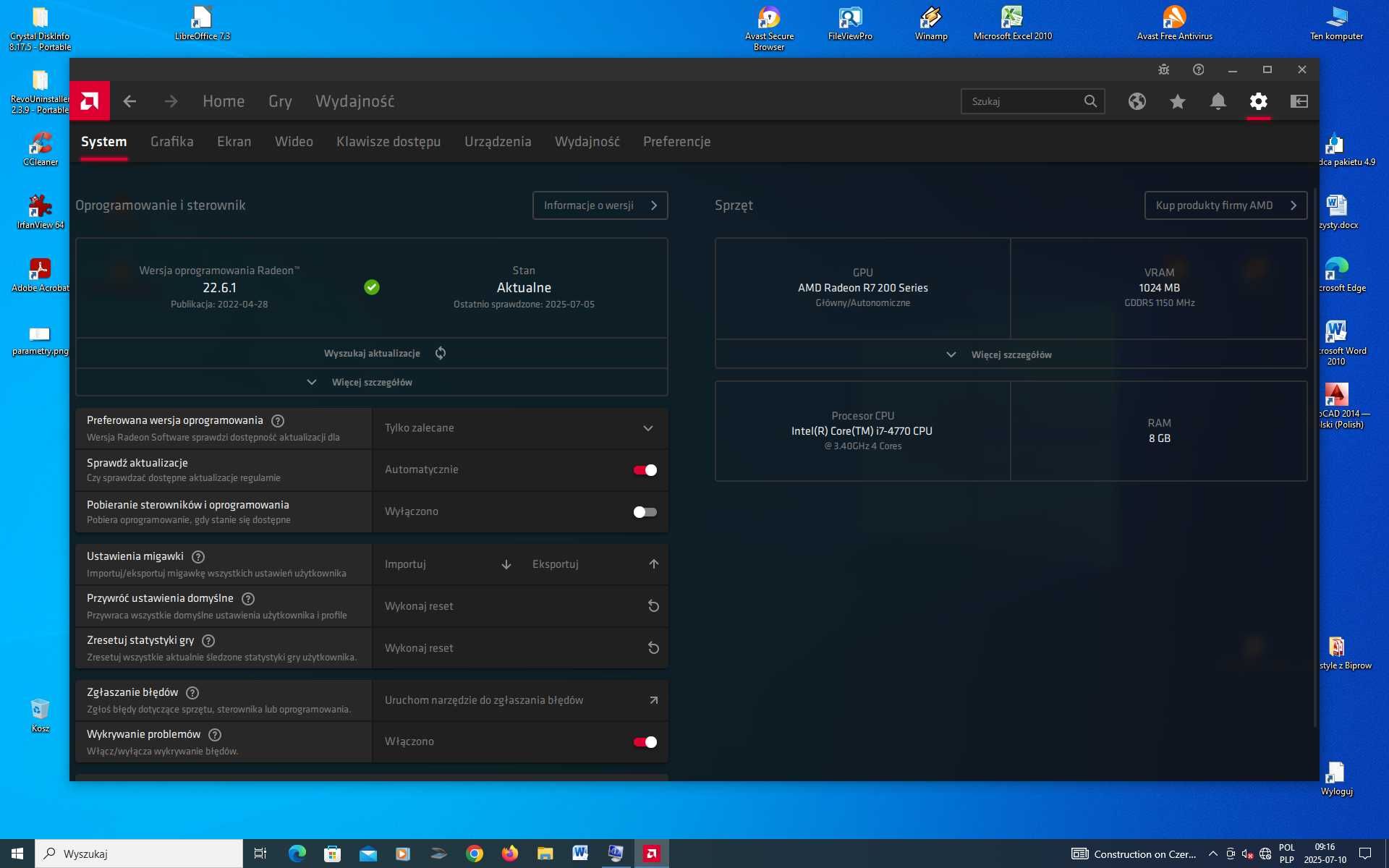Open help question mark in title bar

1199,69
